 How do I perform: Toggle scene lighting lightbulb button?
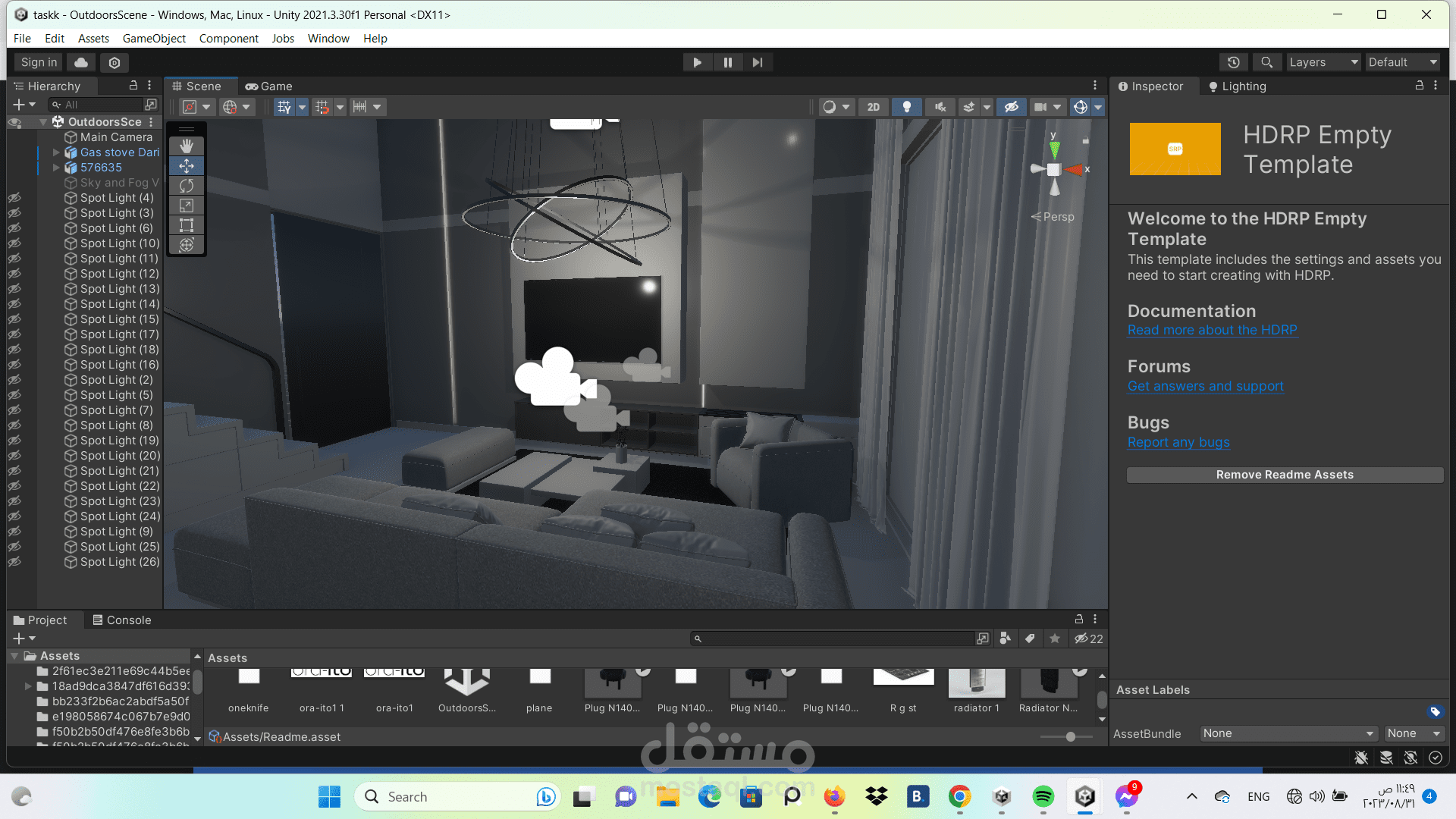click(x=906, y=107)
